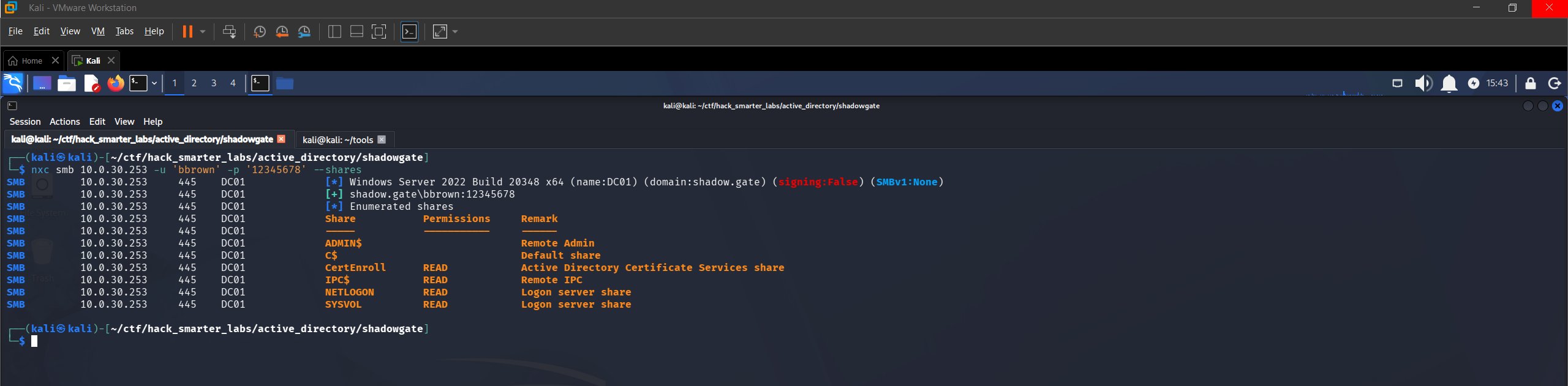Viewport: 1568px width, 386px height.
Task: Select the Kali VM tab
Action: 87,61
